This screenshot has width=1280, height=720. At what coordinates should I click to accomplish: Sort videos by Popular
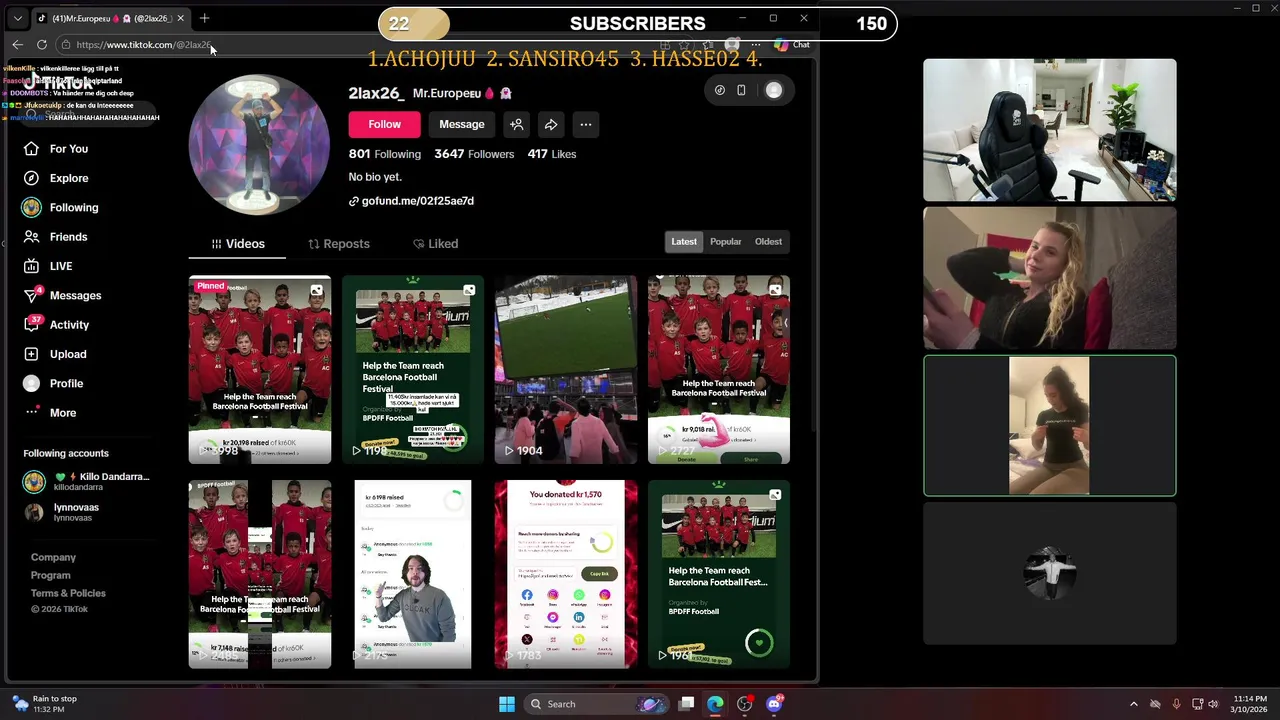726,242
